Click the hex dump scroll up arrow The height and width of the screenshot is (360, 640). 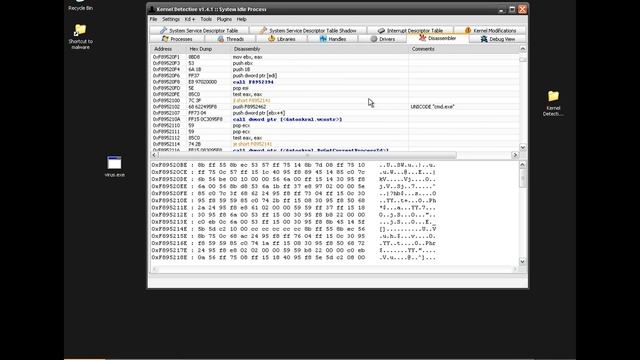pyautogui.click(x=522, y=164)
